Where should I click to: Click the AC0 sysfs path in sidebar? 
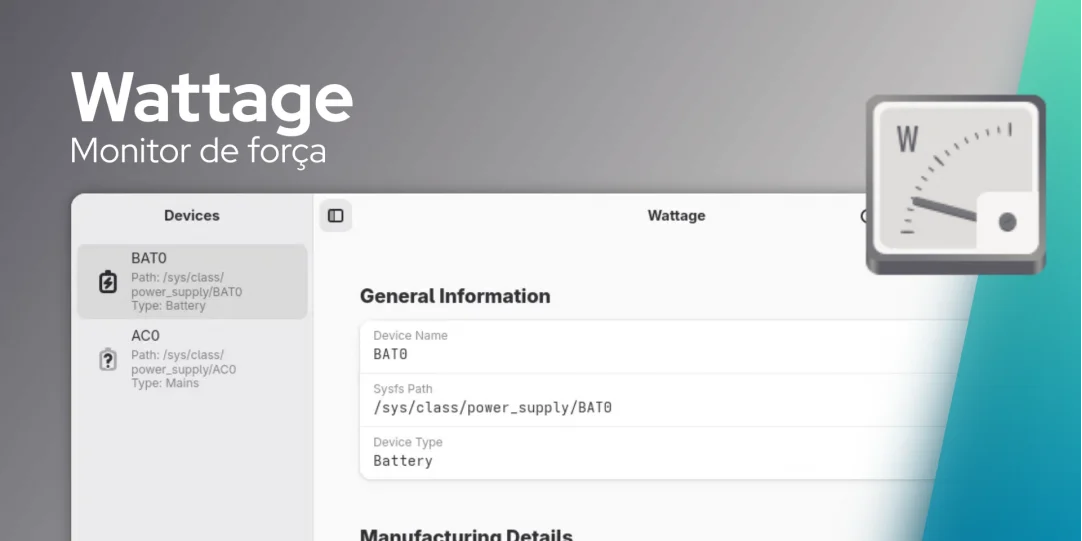184,362
